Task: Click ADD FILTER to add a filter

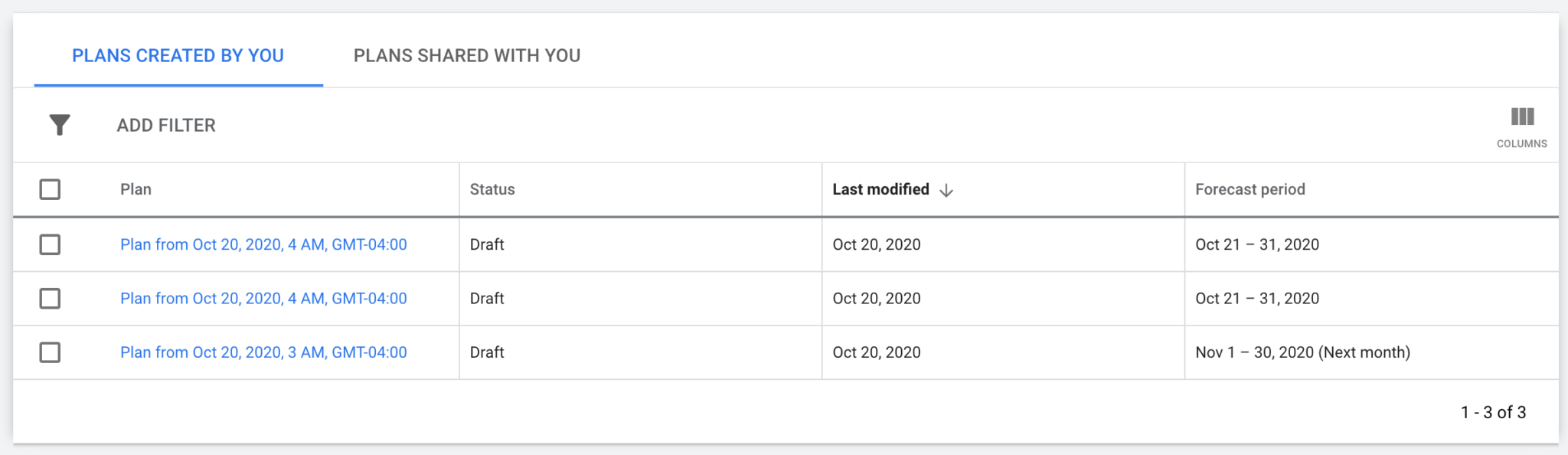Action: click(165, 125)
